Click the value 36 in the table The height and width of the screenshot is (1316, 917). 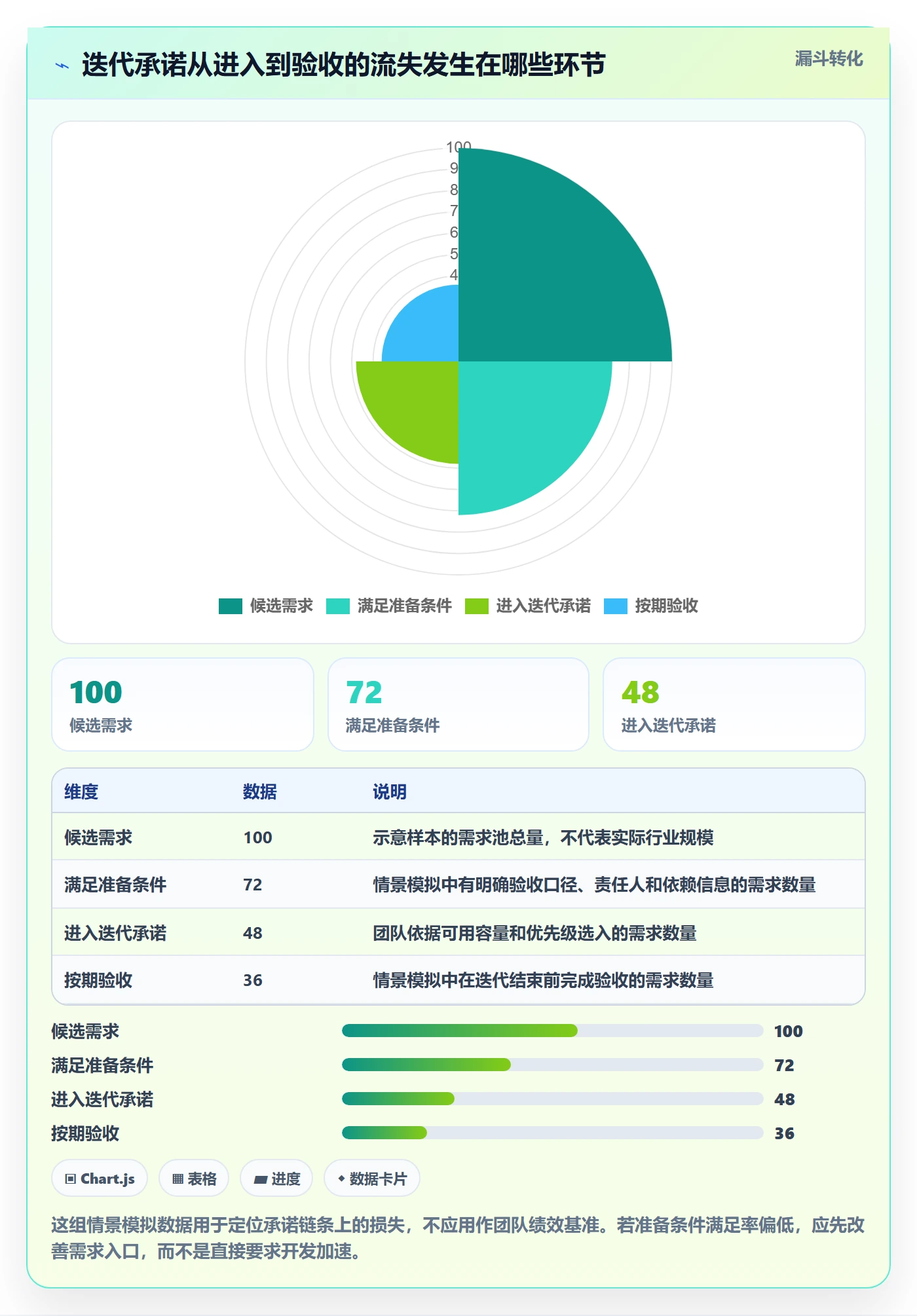tap(253, 980)
